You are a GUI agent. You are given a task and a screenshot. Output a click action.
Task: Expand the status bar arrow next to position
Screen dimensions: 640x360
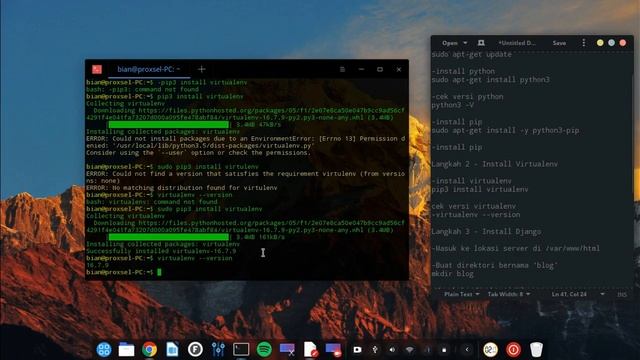coord(602,294)
